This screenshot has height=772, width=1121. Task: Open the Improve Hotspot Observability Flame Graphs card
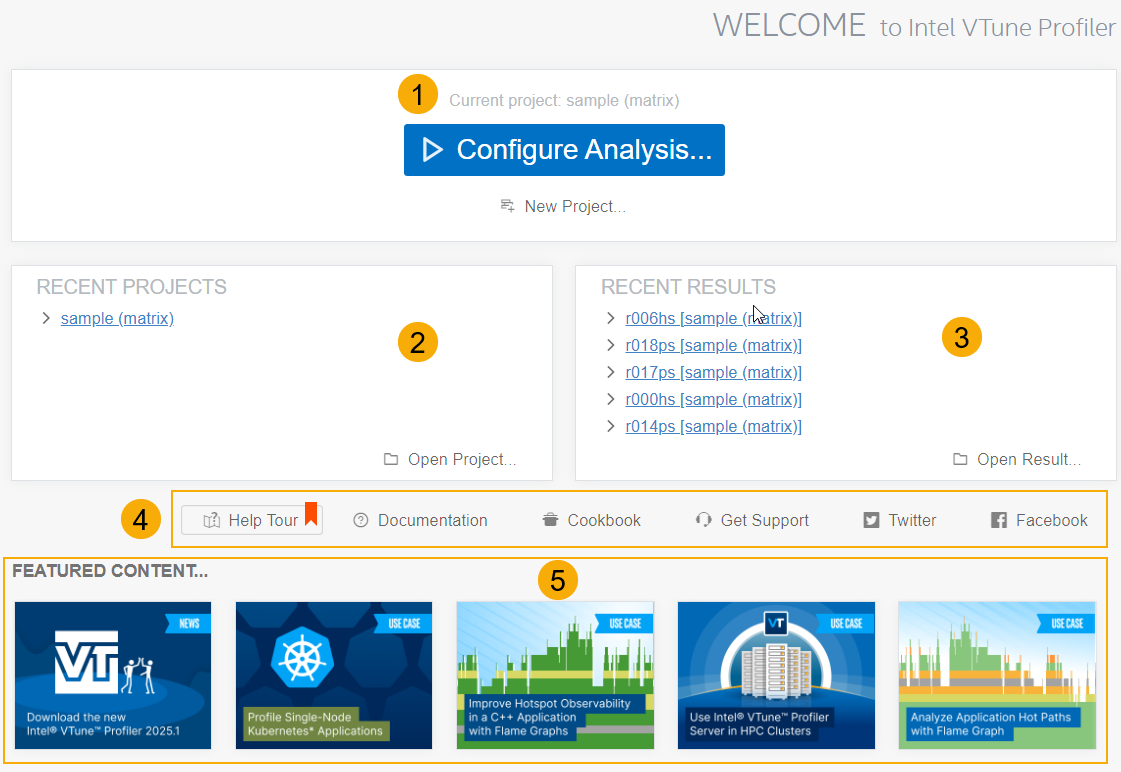[555, 676]
